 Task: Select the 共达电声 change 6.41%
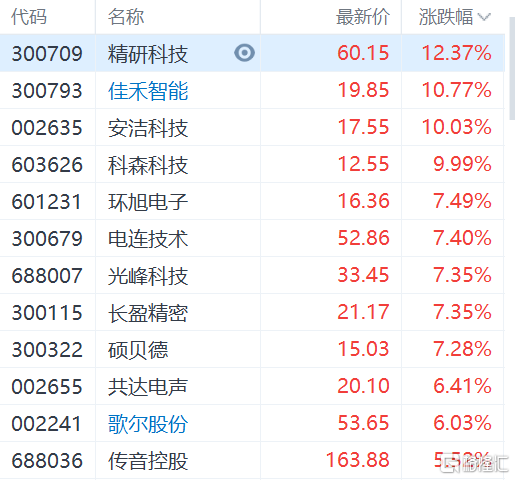pos(462,386)
